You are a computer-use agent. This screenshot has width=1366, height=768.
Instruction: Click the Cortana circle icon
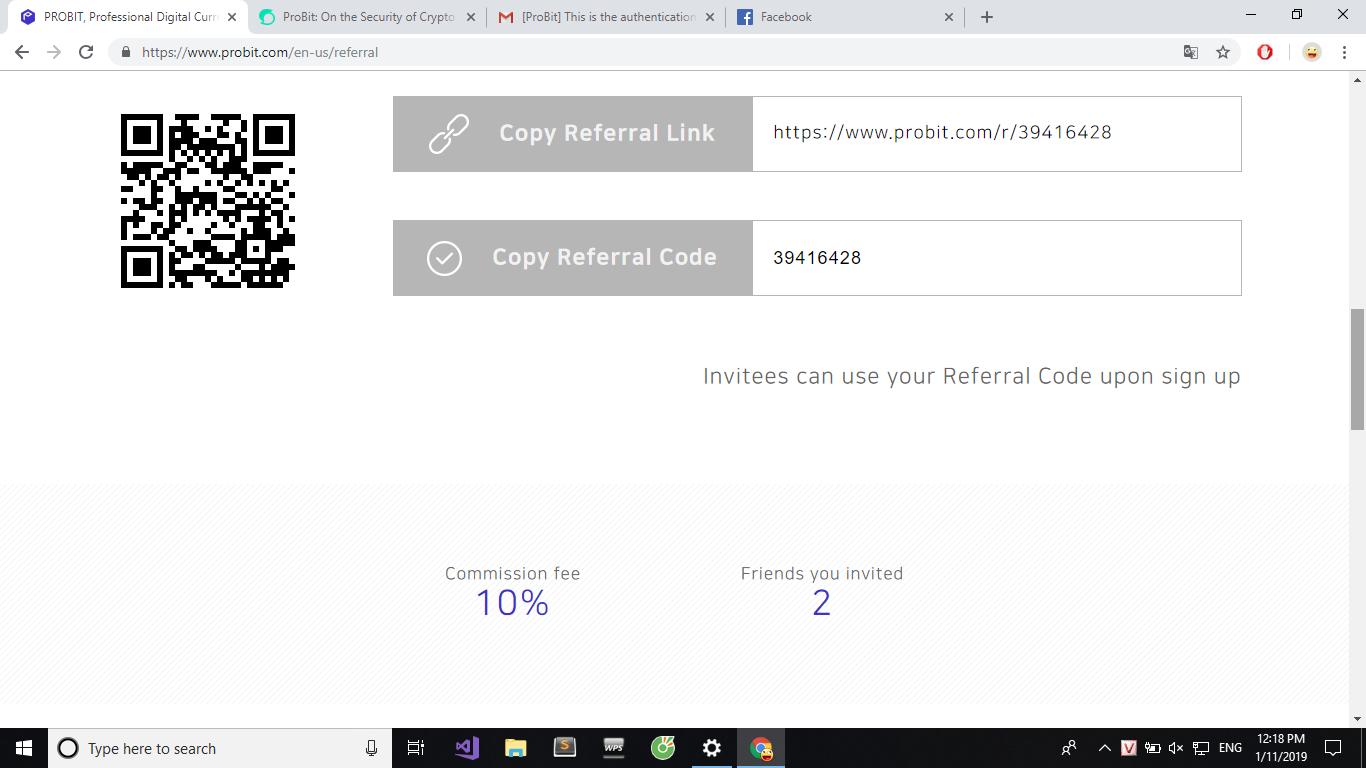[68, 748]
